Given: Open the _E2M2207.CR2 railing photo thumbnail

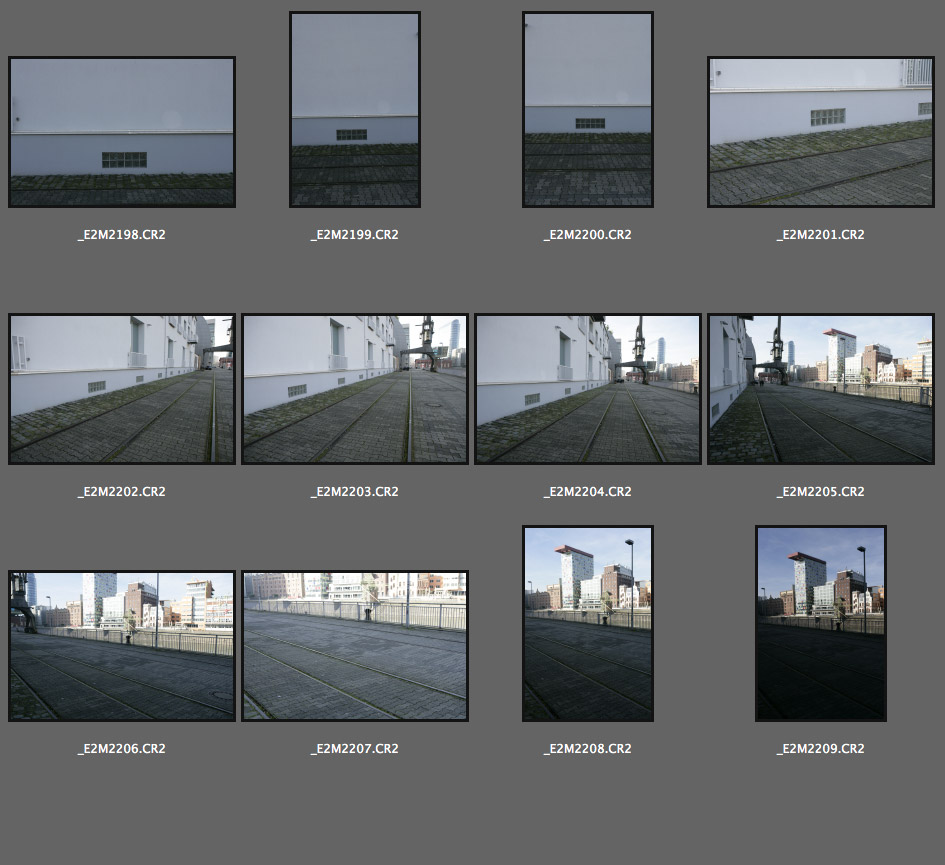Looking at the screenshot, I should 355,646.
